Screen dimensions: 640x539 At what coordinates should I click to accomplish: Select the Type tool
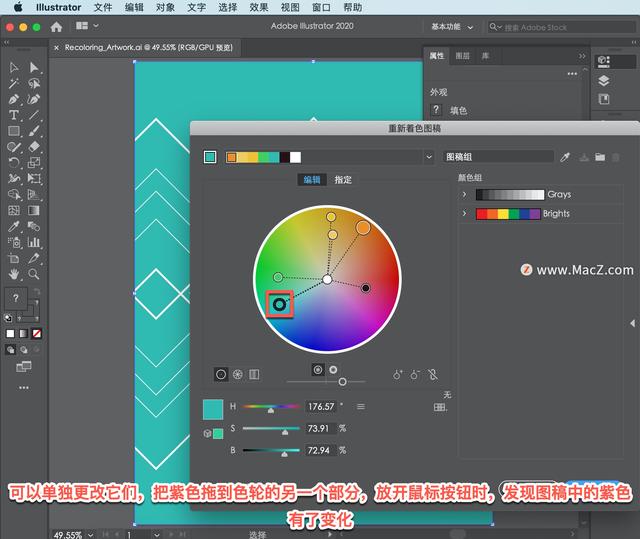point(14,116)
